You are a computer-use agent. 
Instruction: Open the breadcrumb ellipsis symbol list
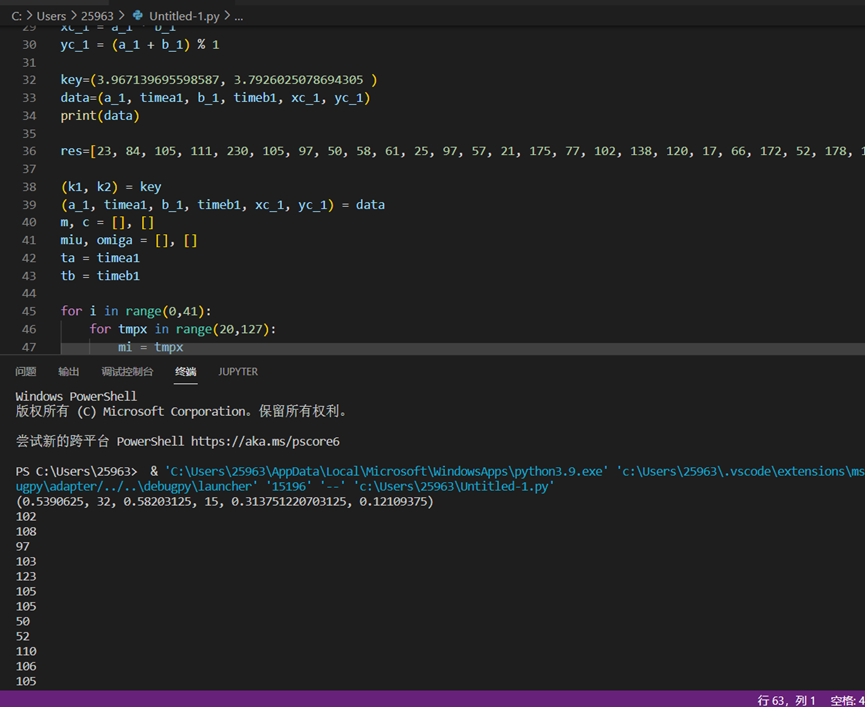tap(238, 17)
